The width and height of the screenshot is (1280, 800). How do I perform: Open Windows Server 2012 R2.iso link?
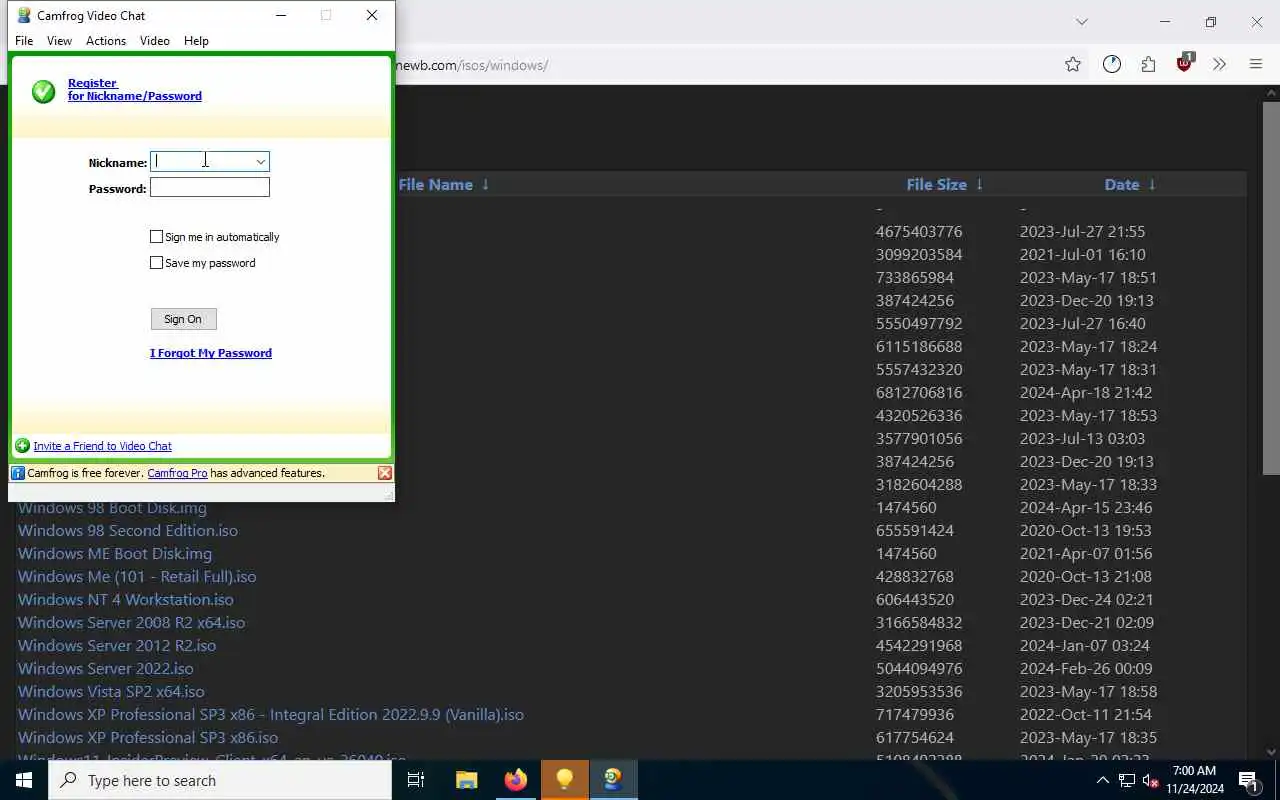point(117,645)
